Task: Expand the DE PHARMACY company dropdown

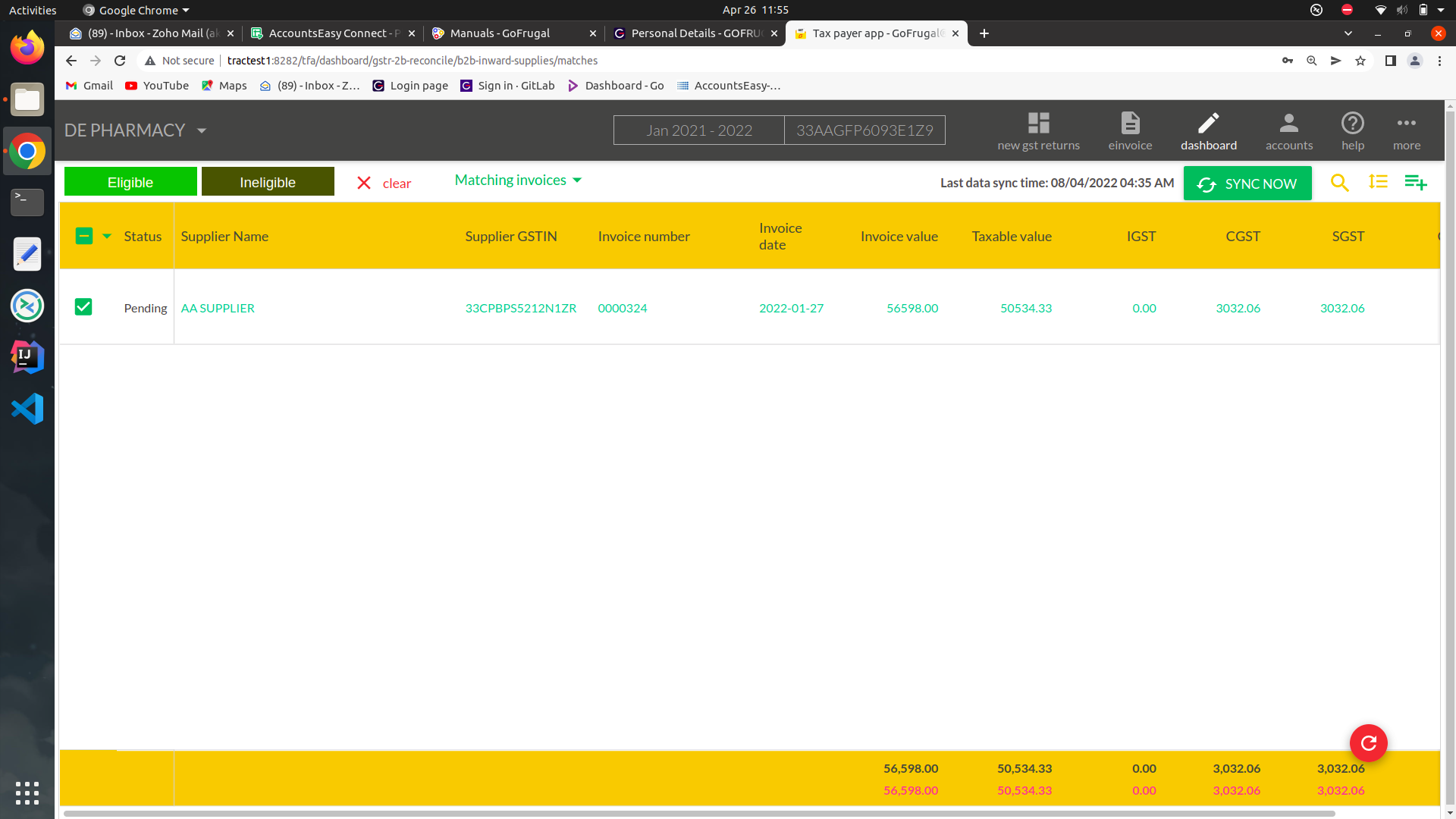Action: tap(202, 130)
